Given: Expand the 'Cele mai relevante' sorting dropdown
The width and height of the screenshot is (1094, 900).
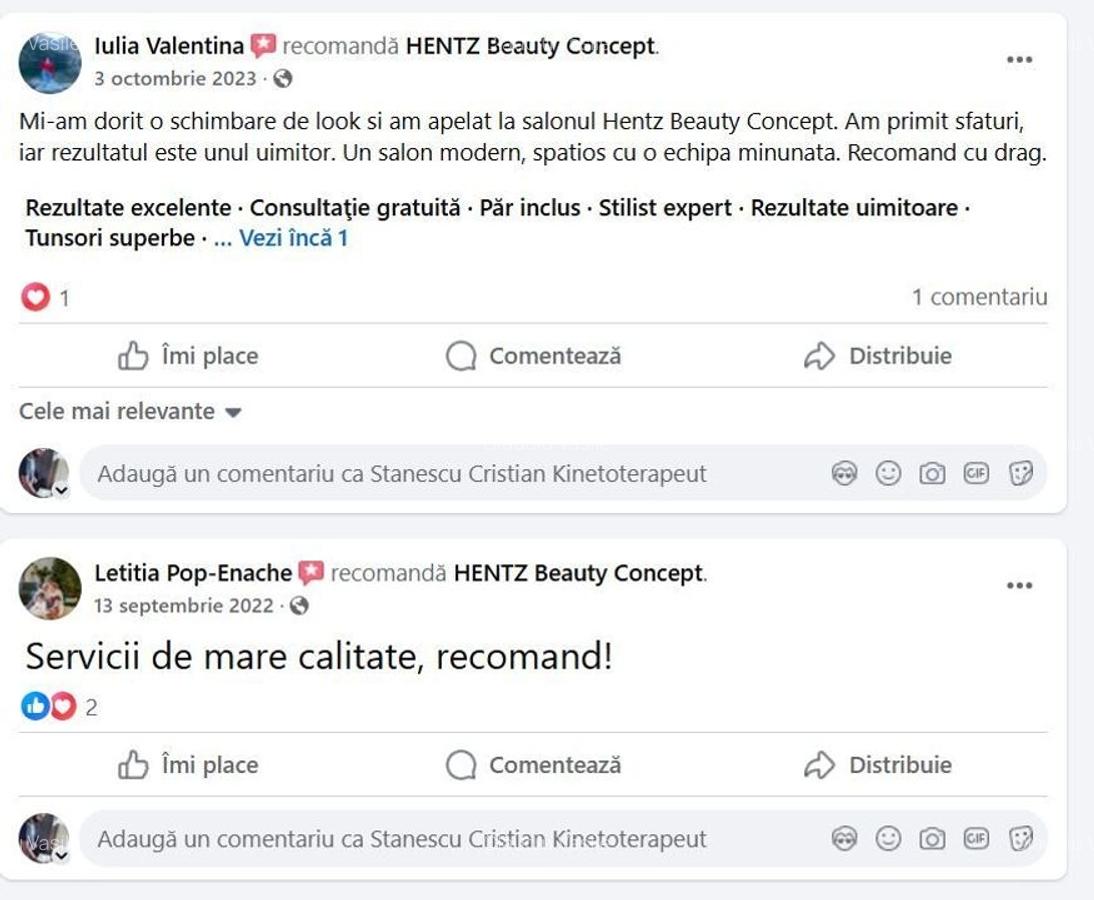Looking at the screenshot, I should pyautogui.click(x=128, y=411).
